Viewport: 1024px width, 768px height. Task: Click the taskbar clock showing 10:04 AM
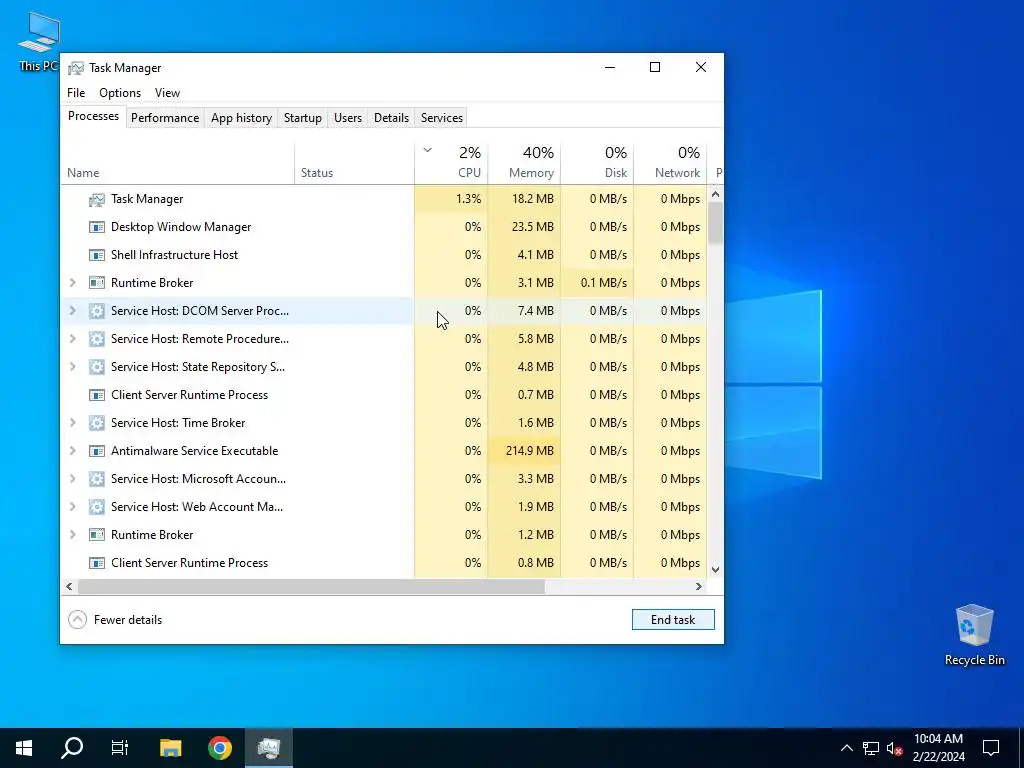pos(938,748)
